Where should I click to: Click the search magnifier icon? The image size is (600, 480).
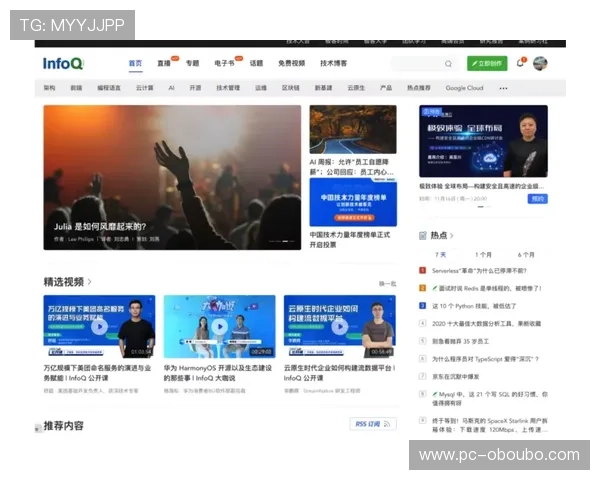tap(448, 64)
